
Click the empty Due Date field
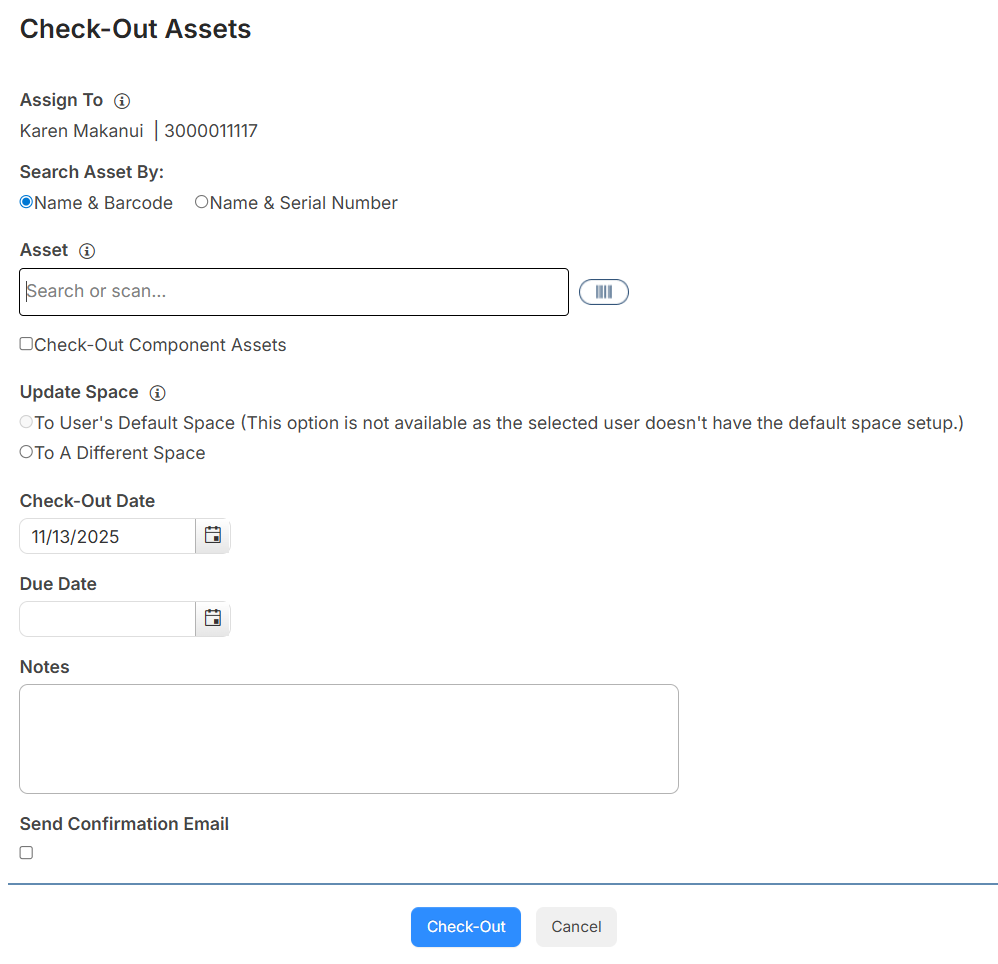[x=107, y=618]
